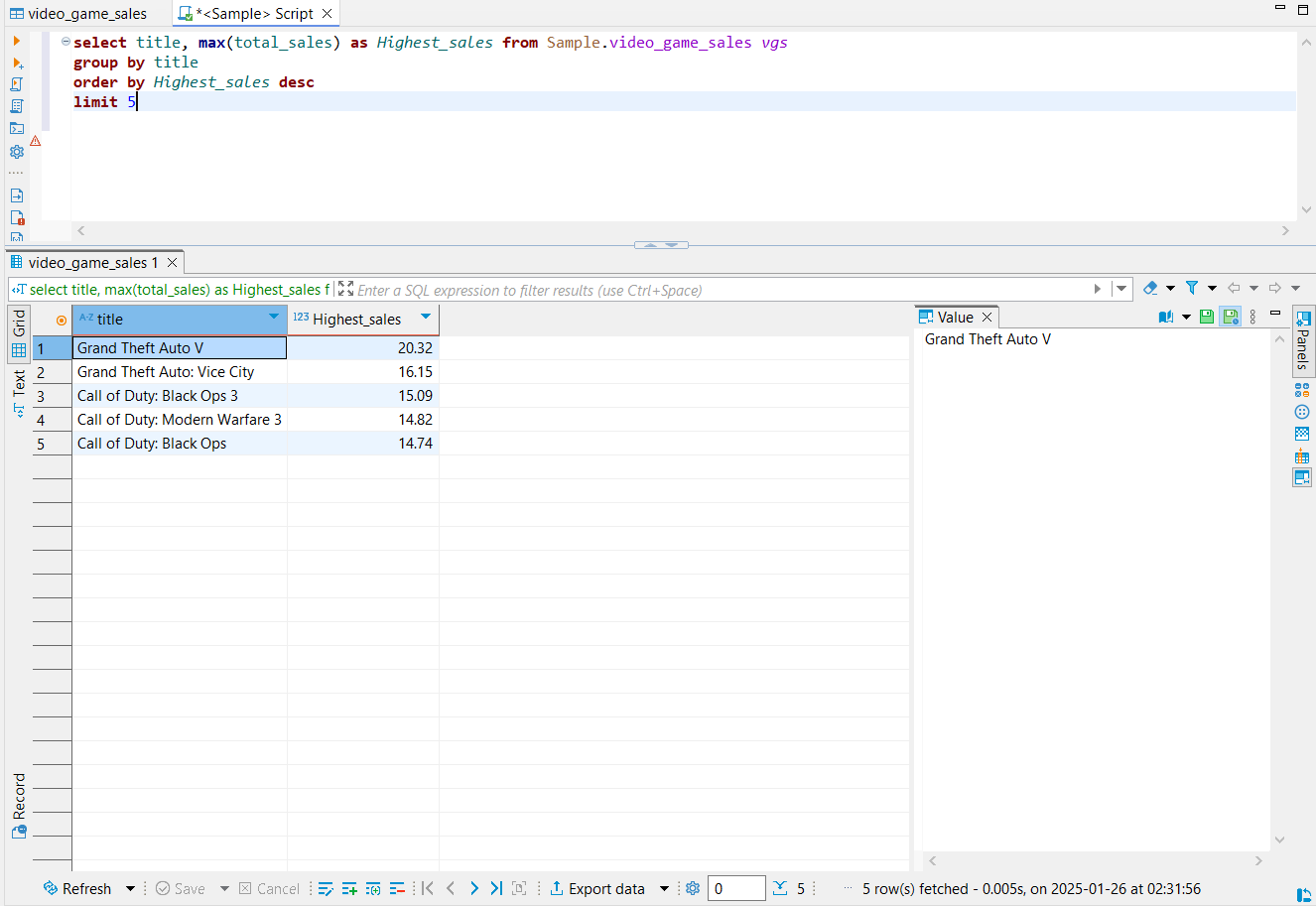The width and height of the screenshot is (1316, 906).
Task: Select the Call of Duty: Black Ops 3 cell
Action: pos(180,396)
